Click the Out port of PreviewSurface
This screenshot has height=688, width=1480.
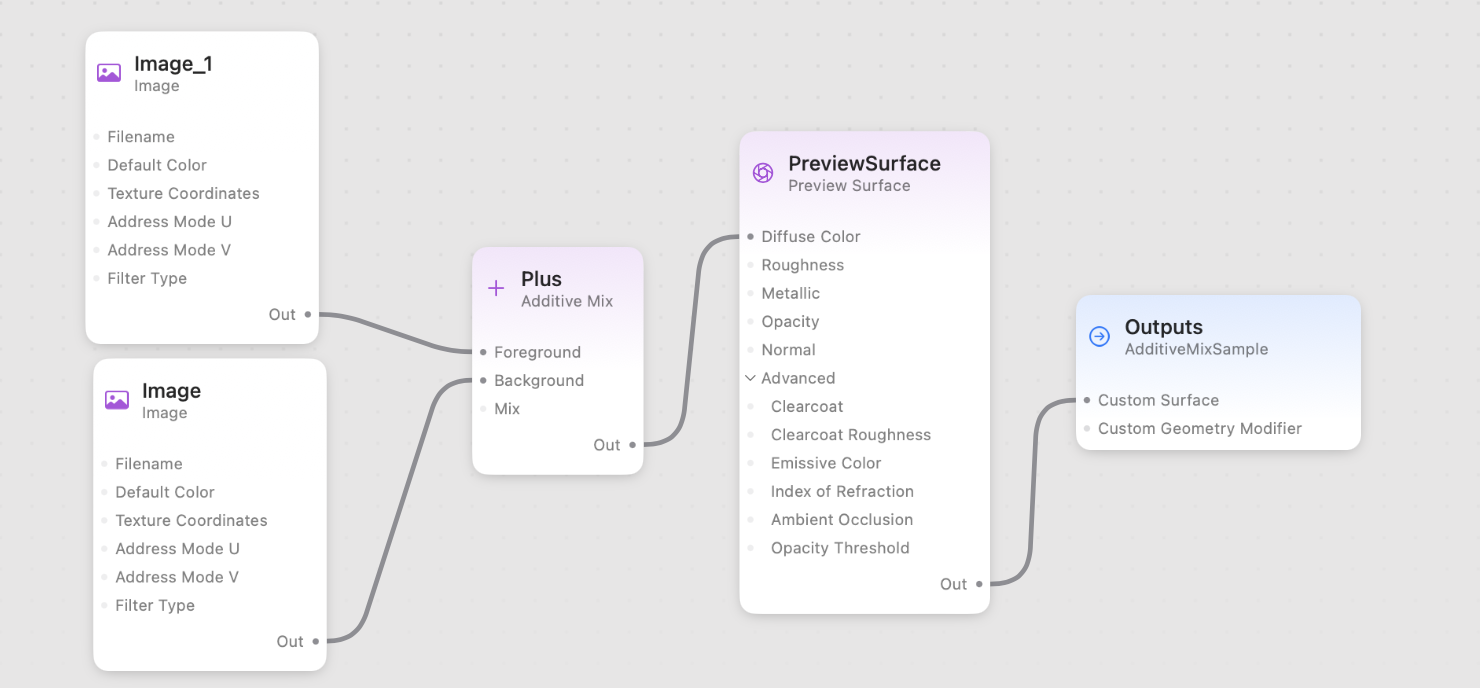click(x=977, y=584)
